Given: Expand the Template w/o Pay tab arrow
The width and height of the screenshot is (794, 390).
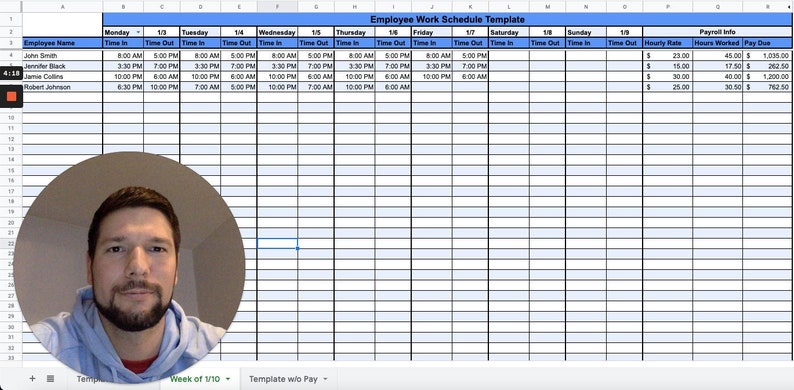Looking at the screenshot, I should coord(325,379).
